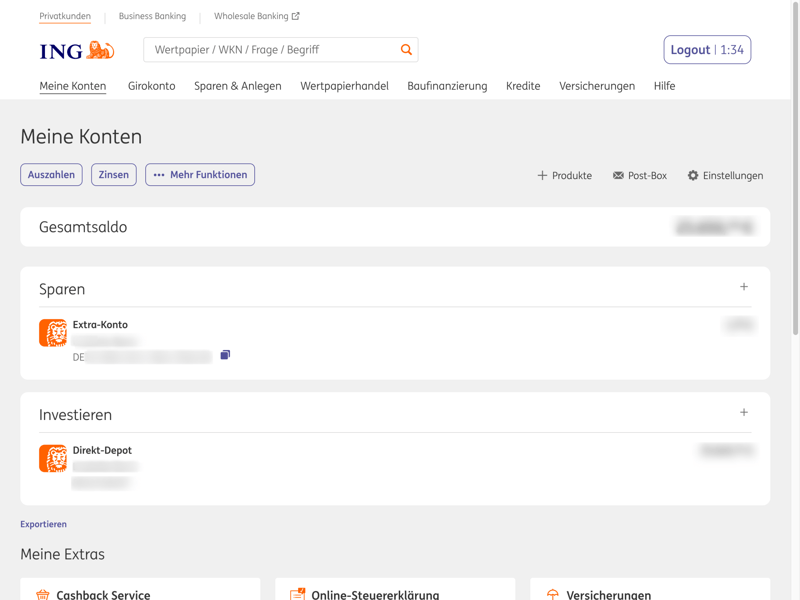Click the Online-Steuererklärung document icon

(x=297, y=594)
